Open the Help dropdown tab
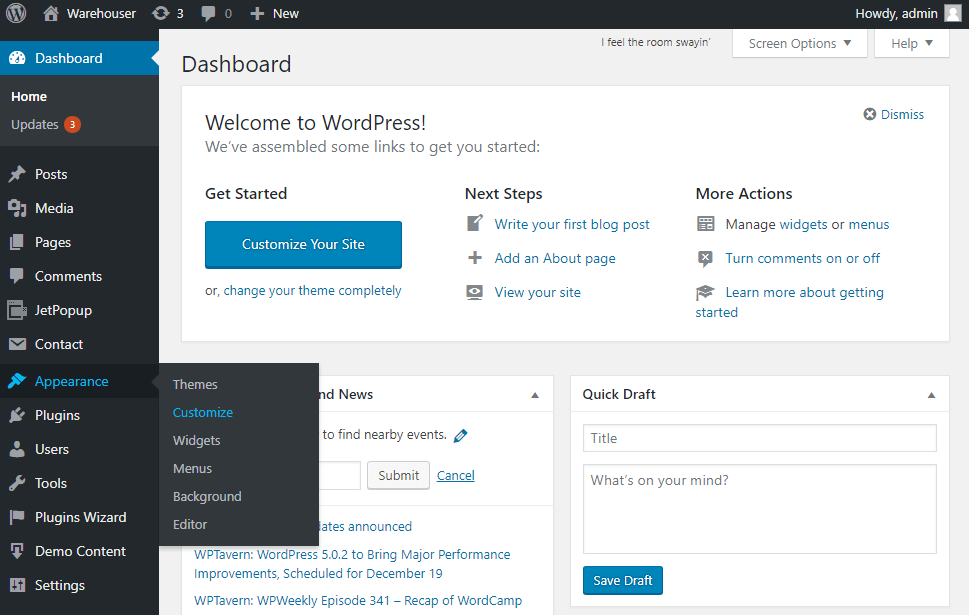 pyautogui.click(x=912, y=43)
